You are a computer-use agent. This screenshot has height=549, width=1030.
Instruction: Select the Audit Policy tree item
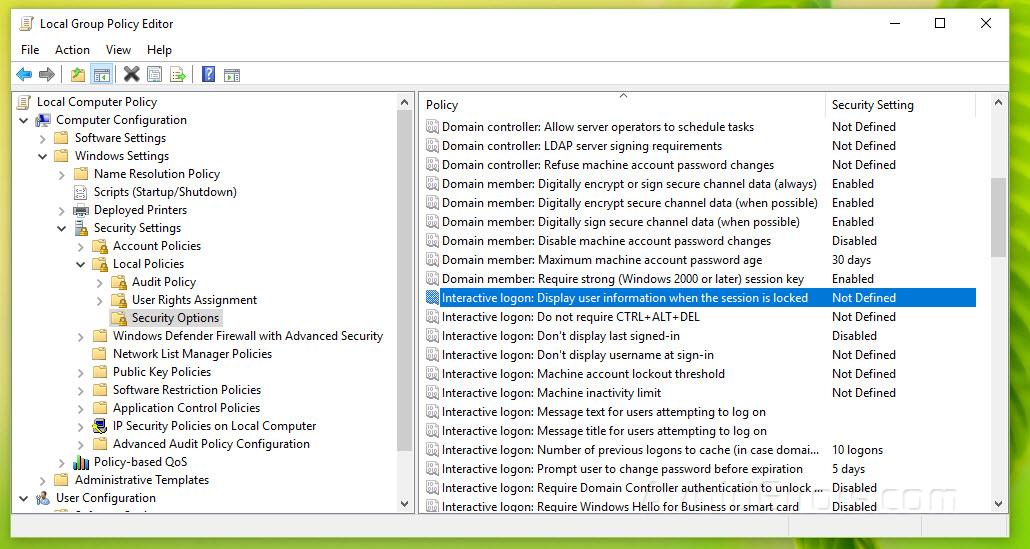(163, 282)
